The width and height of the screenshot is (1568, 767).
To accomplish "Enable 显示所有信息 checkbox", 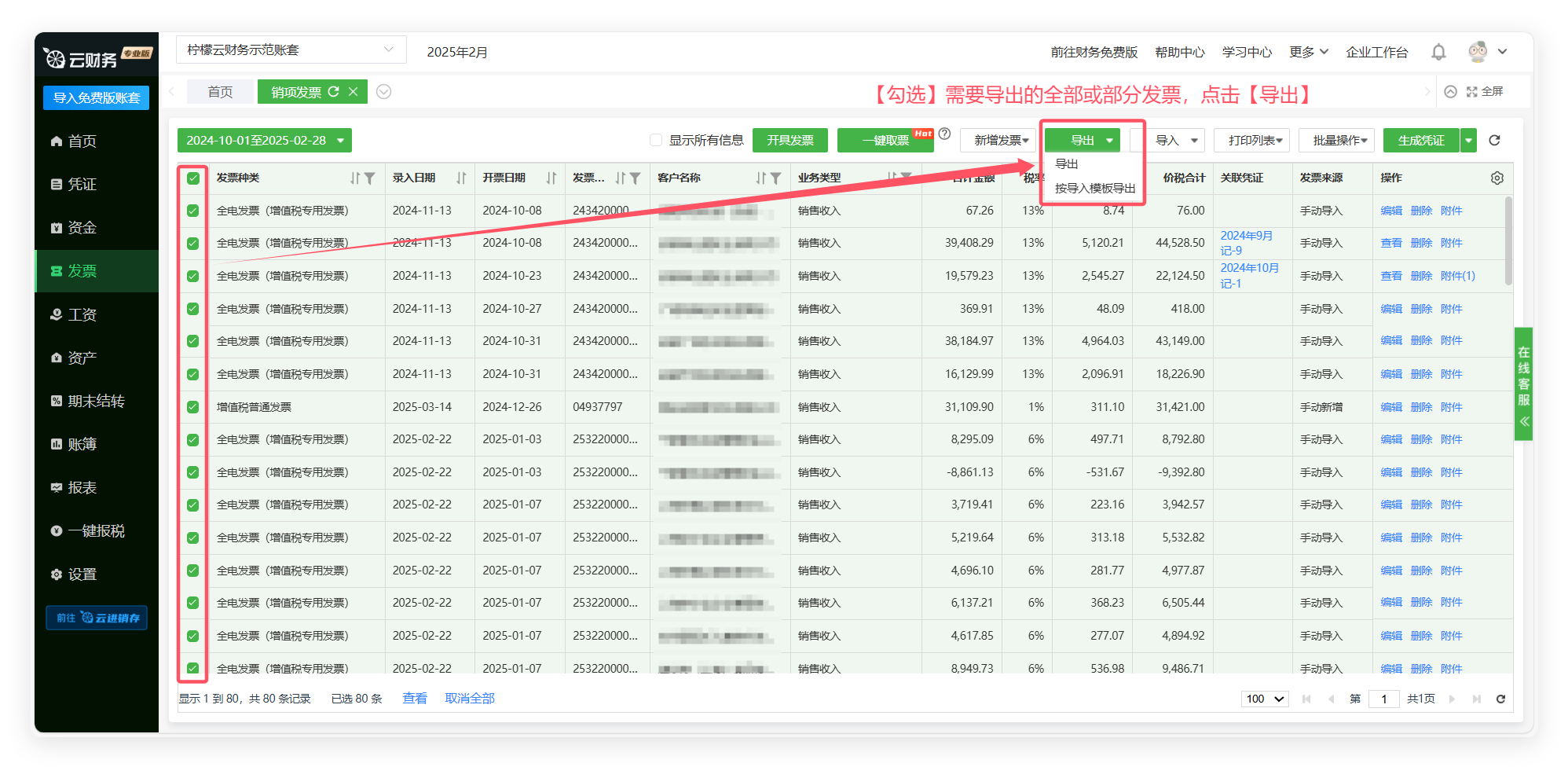I will [x=656, y=140].
